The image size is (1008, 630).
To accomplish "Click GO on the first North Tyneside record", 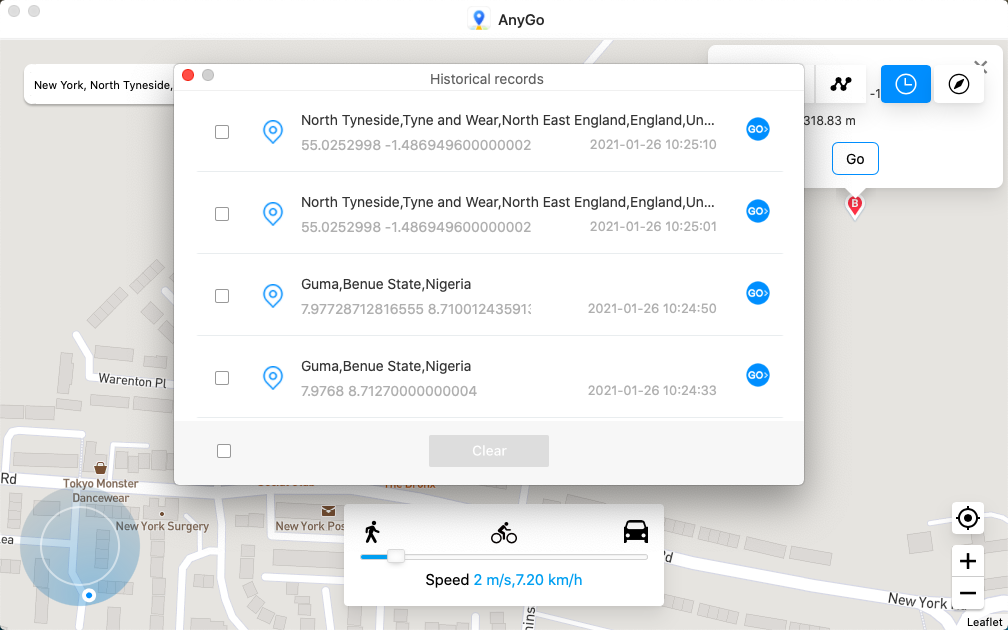I will click(757, 129).
